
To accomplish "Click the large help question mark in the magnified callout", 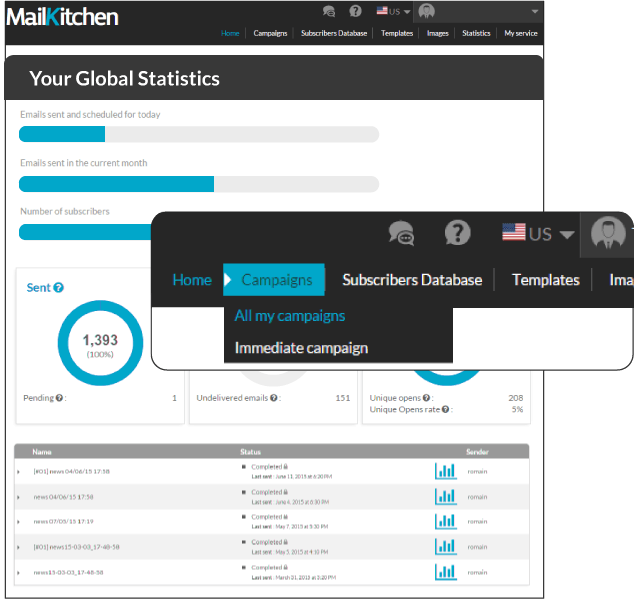I will click(x=457, y=232).
